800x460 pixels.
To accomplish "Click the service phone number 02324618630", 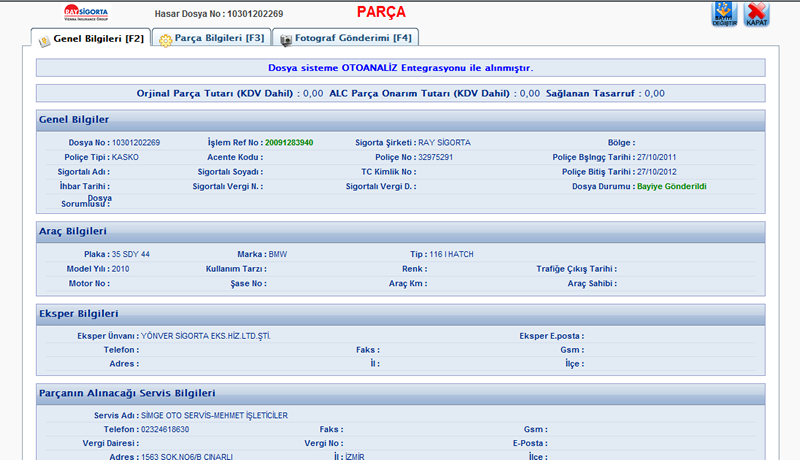I will point(165,429).
